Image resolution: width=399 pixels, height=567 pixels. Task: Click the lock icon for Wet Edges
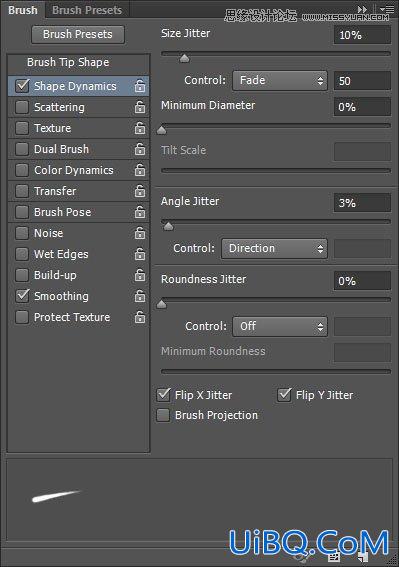(x=140, y=254)
